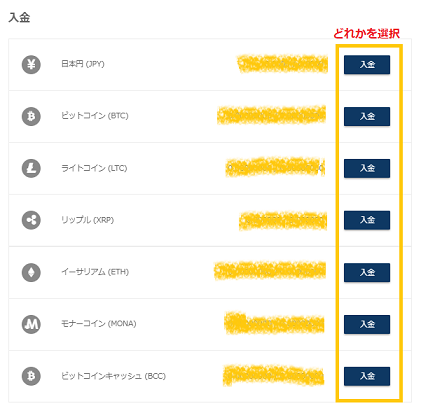Select the 日本円 (JPY) row label
The height and width of the screenshot is (413, 421).
click(83, 64)
